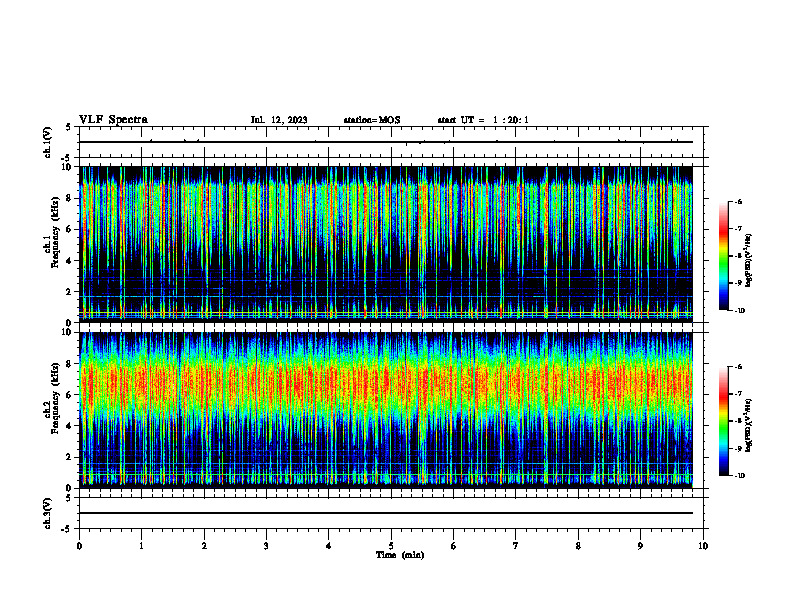The width and height of the screenshot is (792, 612).
Task: Click the "8" kHz tick on ch.1 frequency axis
Action: pos(70,198)
